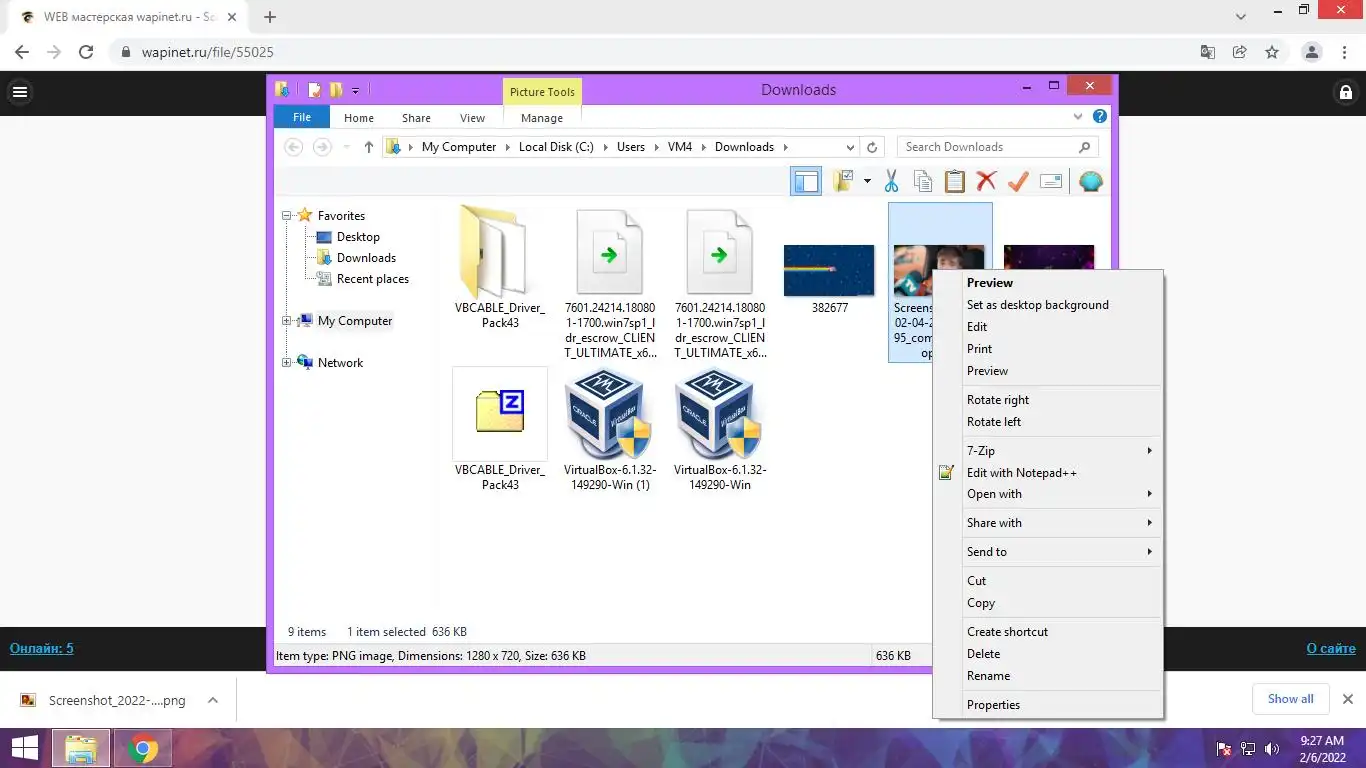Choose Rename in context menu

(1048, 676)
